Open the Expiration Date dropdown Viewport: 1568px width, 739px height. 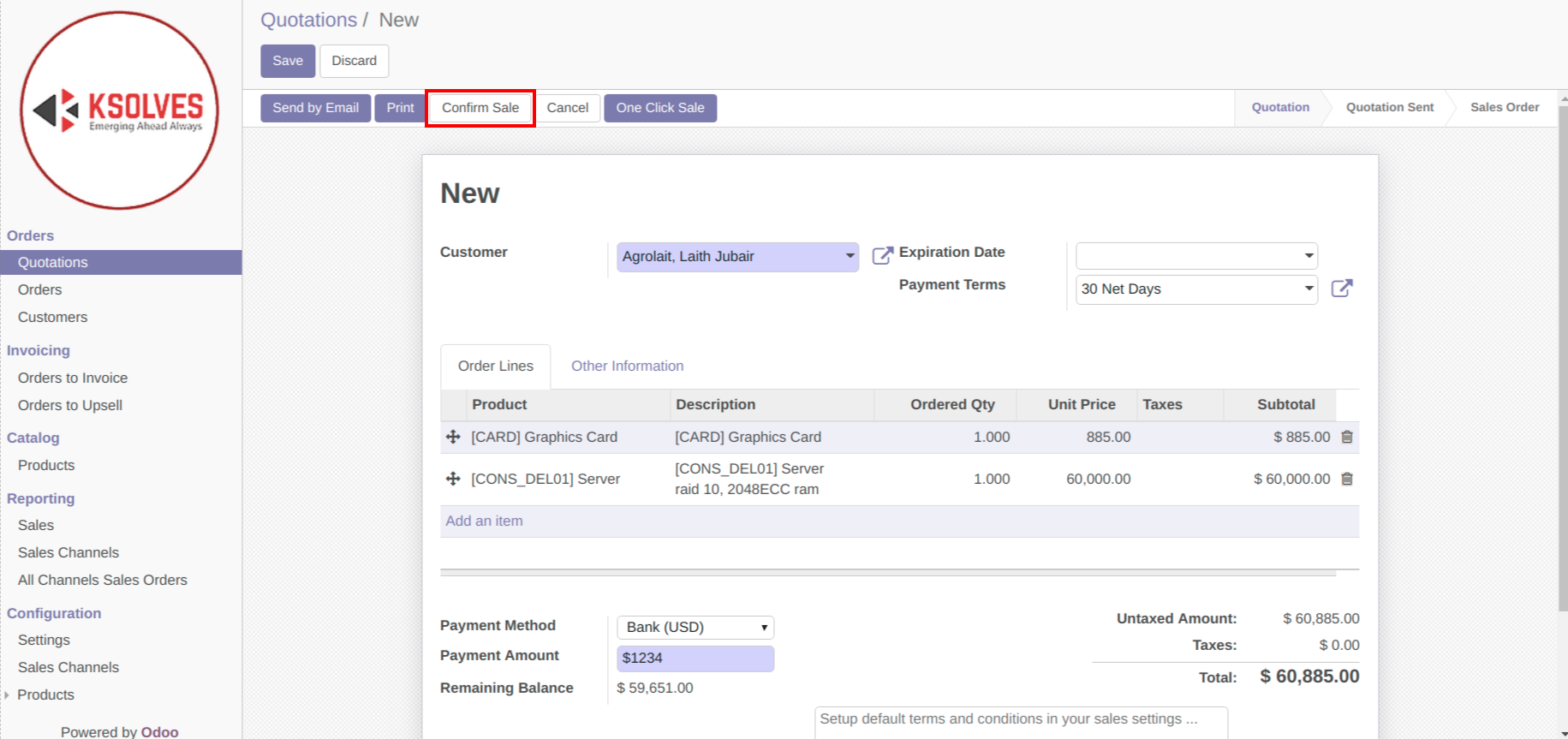(x=1308, y=256)
